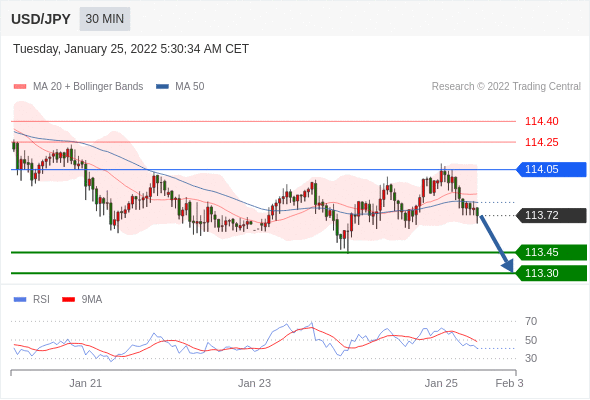
Task: Click the Jan 21 date axis label
Action: click(x=85, y=383)
